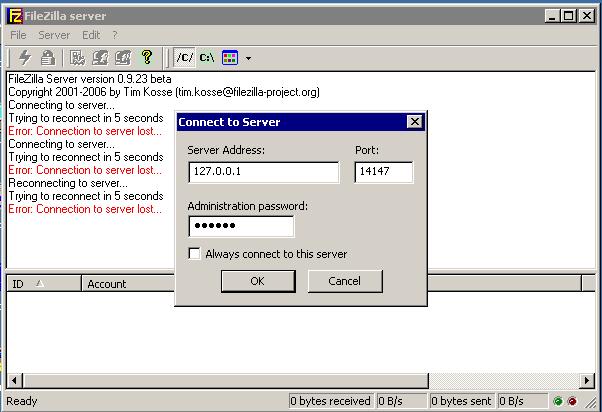Toggle the /C/ path display button
Image resolution: width=602 pixels, height=412 pixels.
pos(184,58)
